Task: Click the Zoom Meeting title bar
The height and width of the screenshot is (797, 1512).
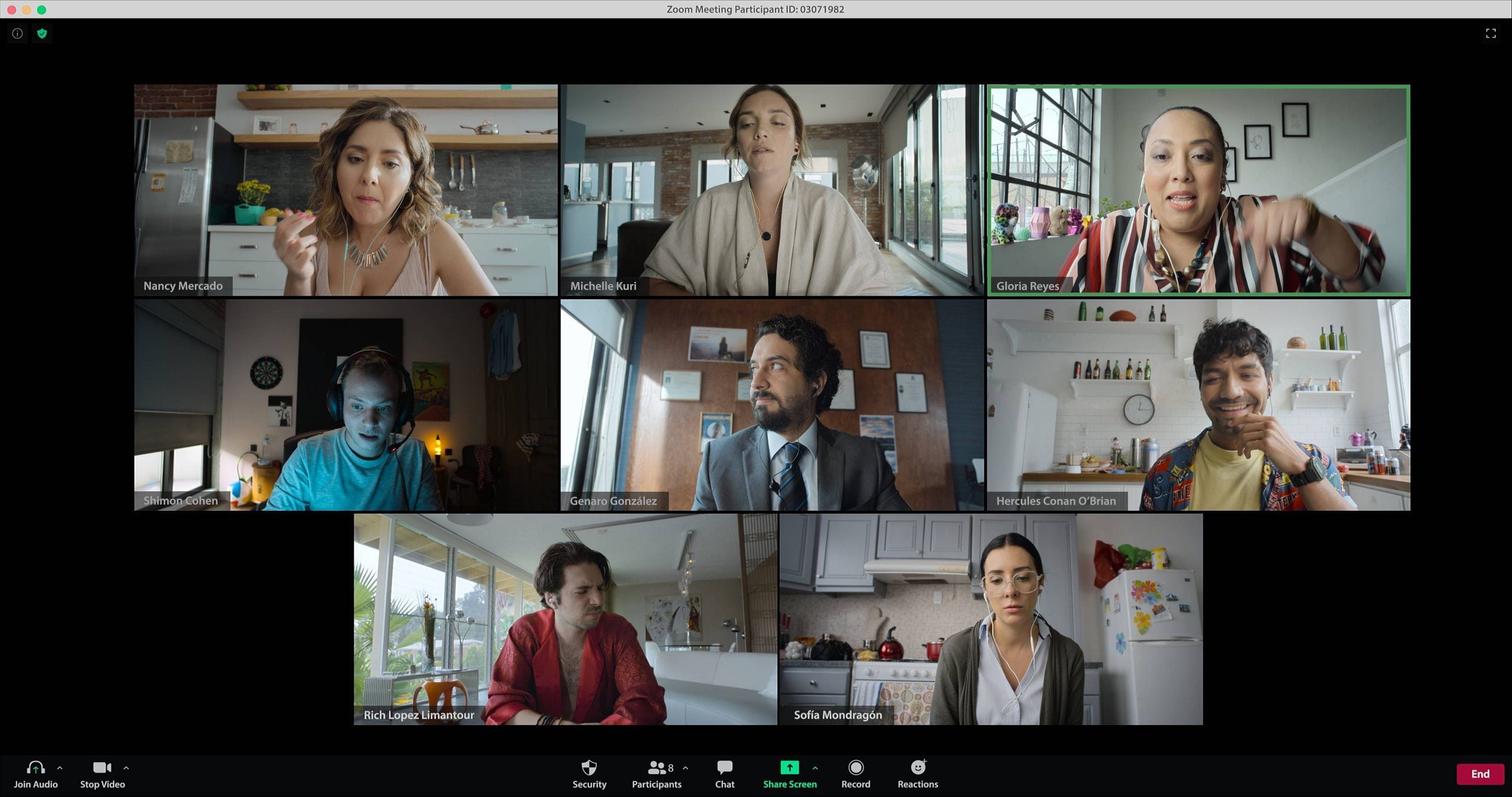Action: point(756,9)
